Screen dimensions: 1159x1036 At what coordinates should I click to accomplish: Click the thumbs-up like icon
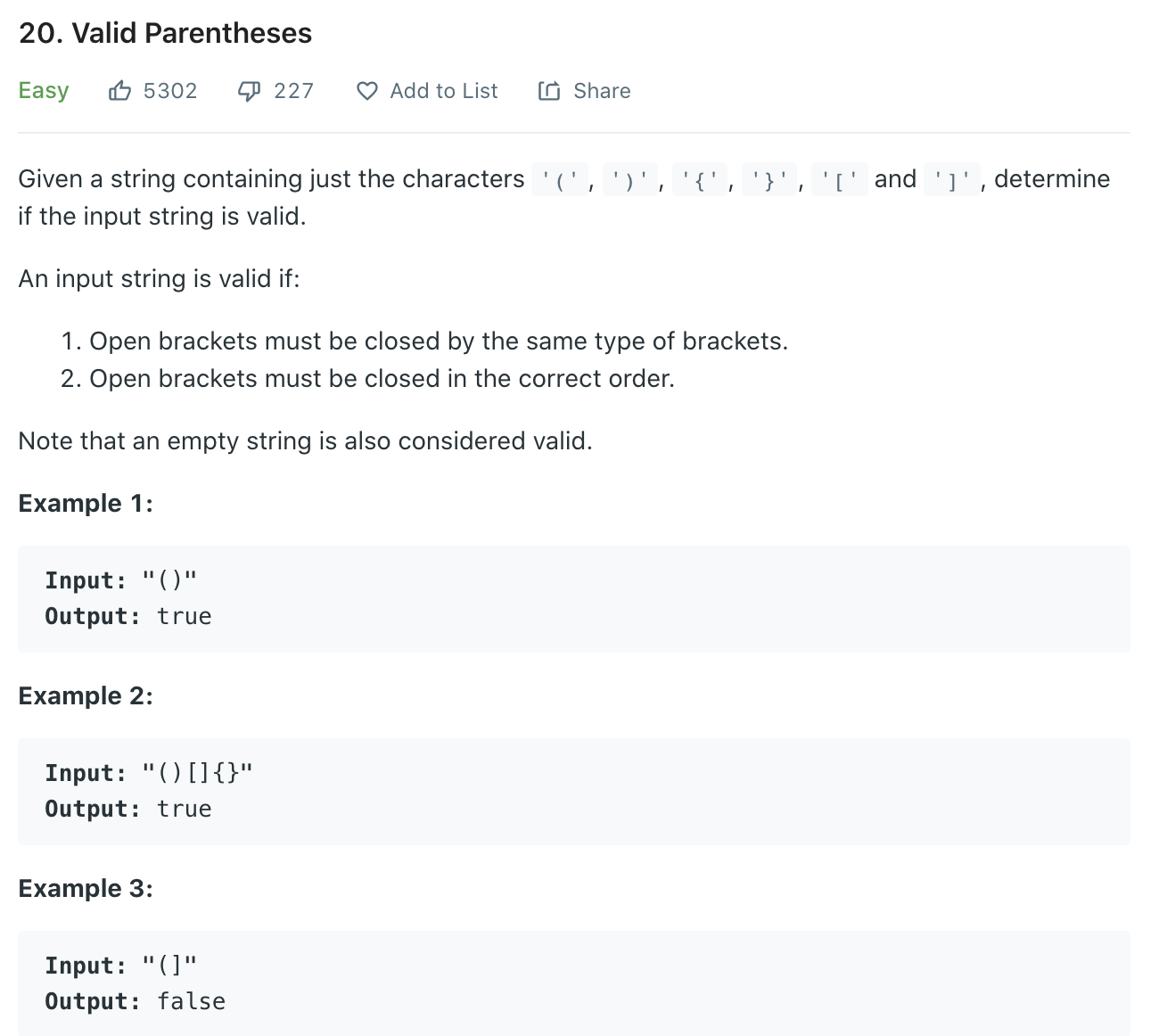119,91
